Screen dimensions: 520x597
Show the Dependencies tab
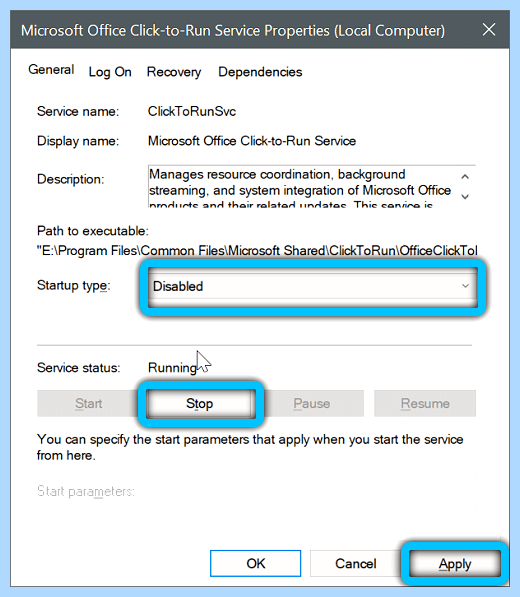(260, 72)
